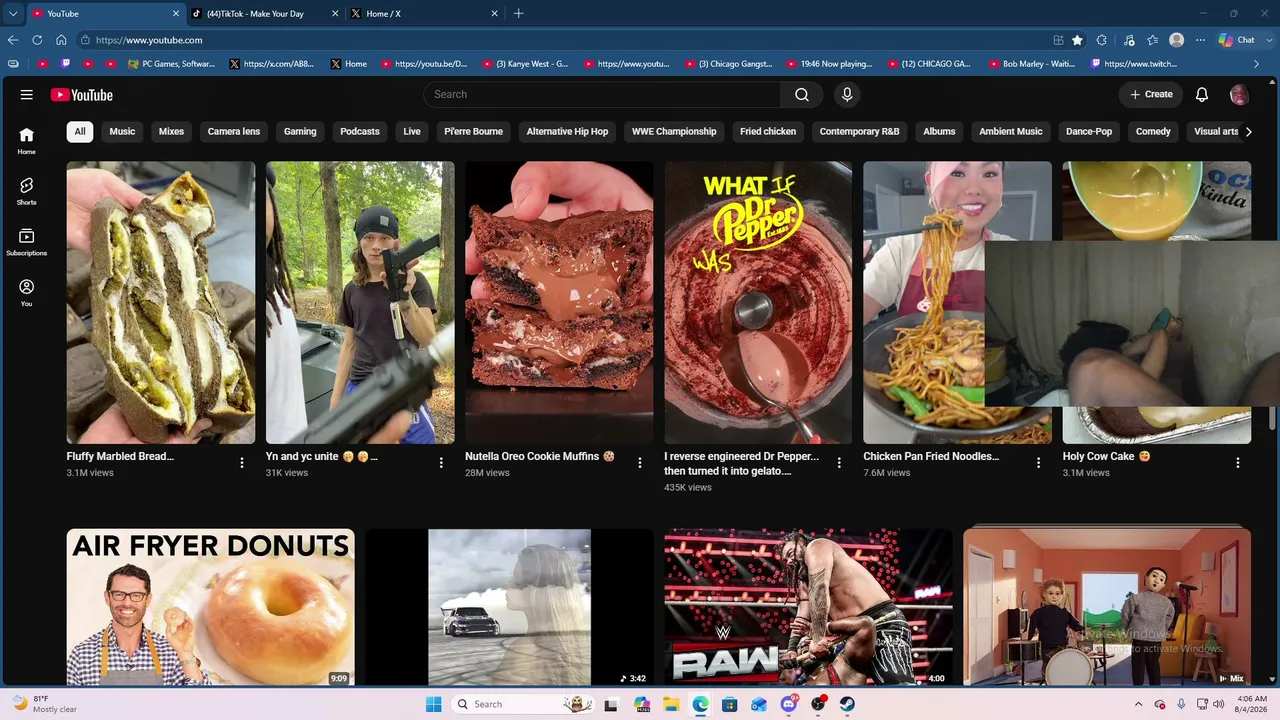
Task: Show hidden system tray icons chevron
Action: click(x=1138, y=704)
